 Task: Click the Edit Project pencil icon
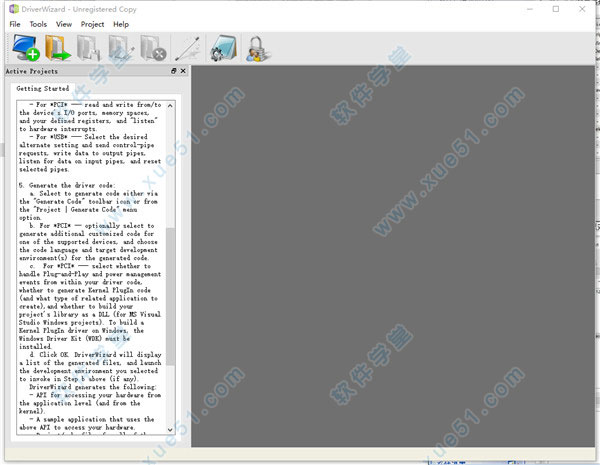click(x=121, y=48)
